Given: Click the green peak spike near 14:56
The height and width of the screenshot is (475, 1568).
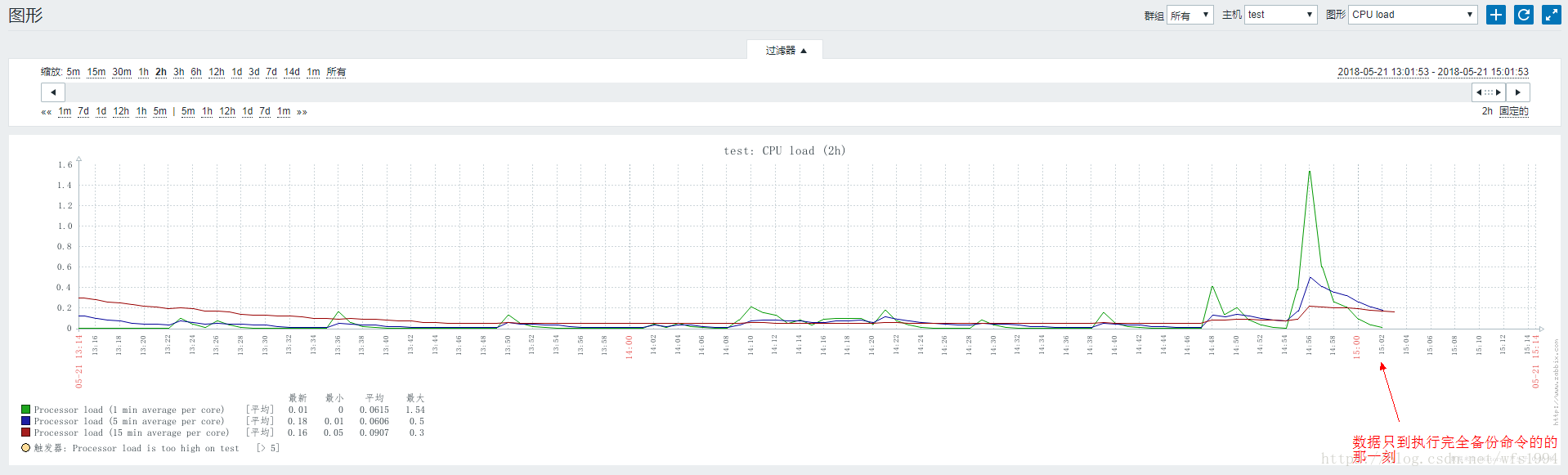Looking at the screenshot, I should tap(1310, 173).
